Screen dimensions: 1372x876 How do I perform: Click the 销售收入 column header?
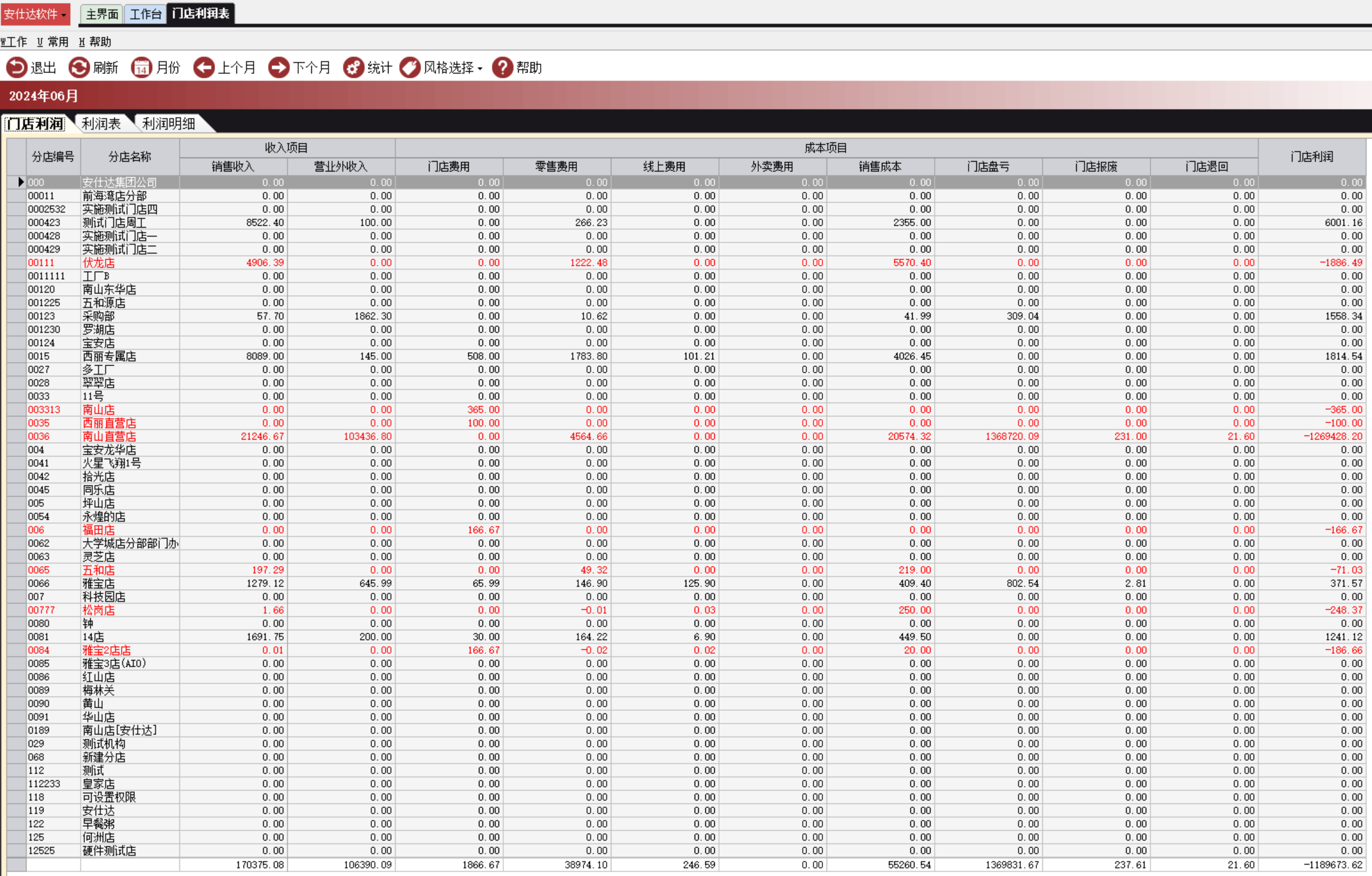pyautogui.click(x=233, y=167)
